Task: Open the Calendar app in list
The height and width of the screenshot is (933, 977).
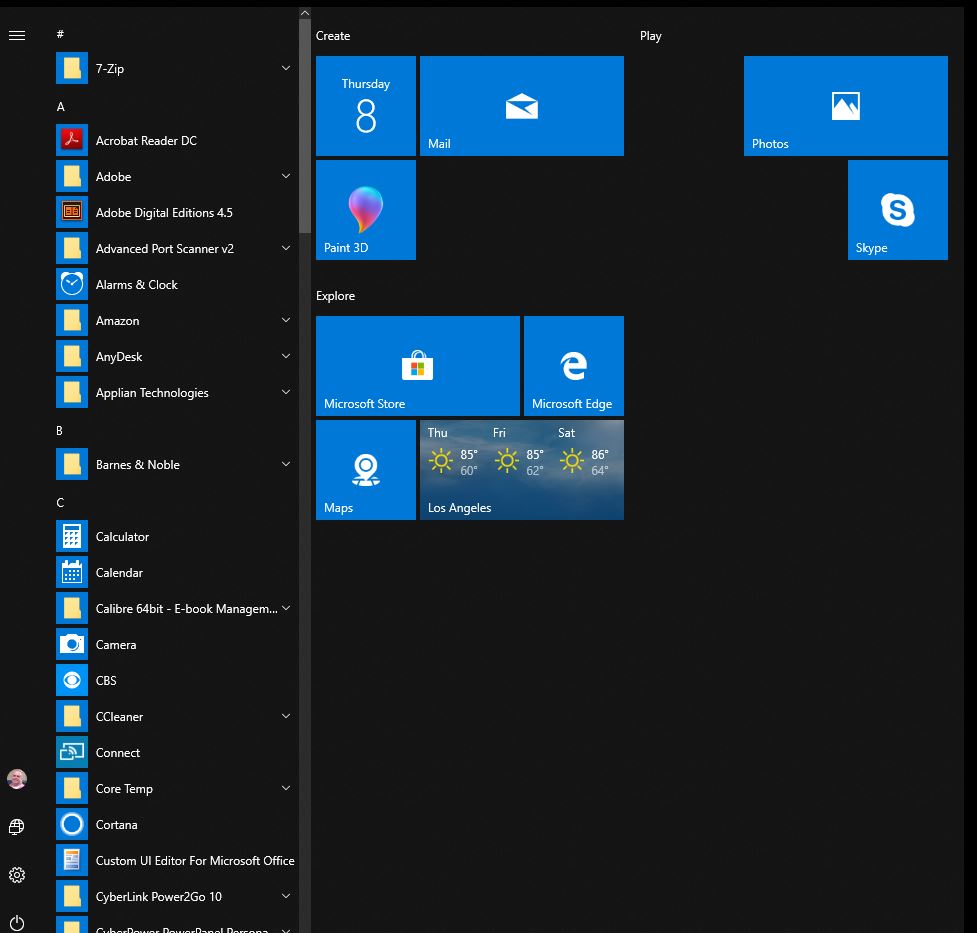Action: [174, 573]
